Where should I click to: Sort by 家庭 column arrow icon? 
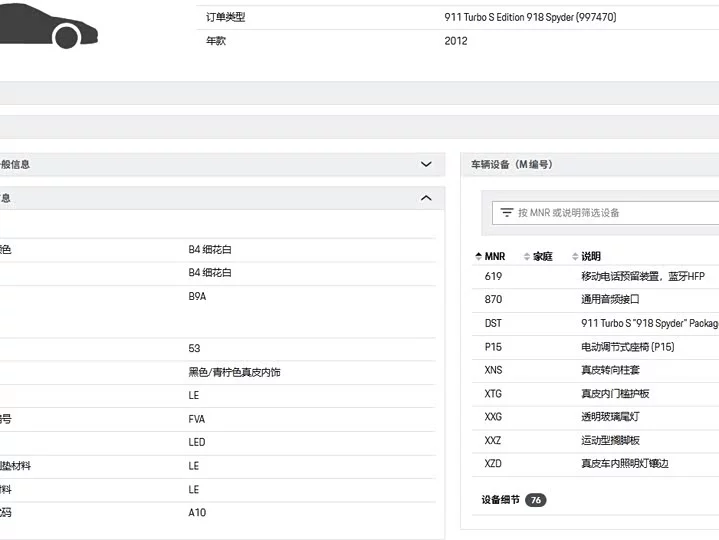pos(527,256)
